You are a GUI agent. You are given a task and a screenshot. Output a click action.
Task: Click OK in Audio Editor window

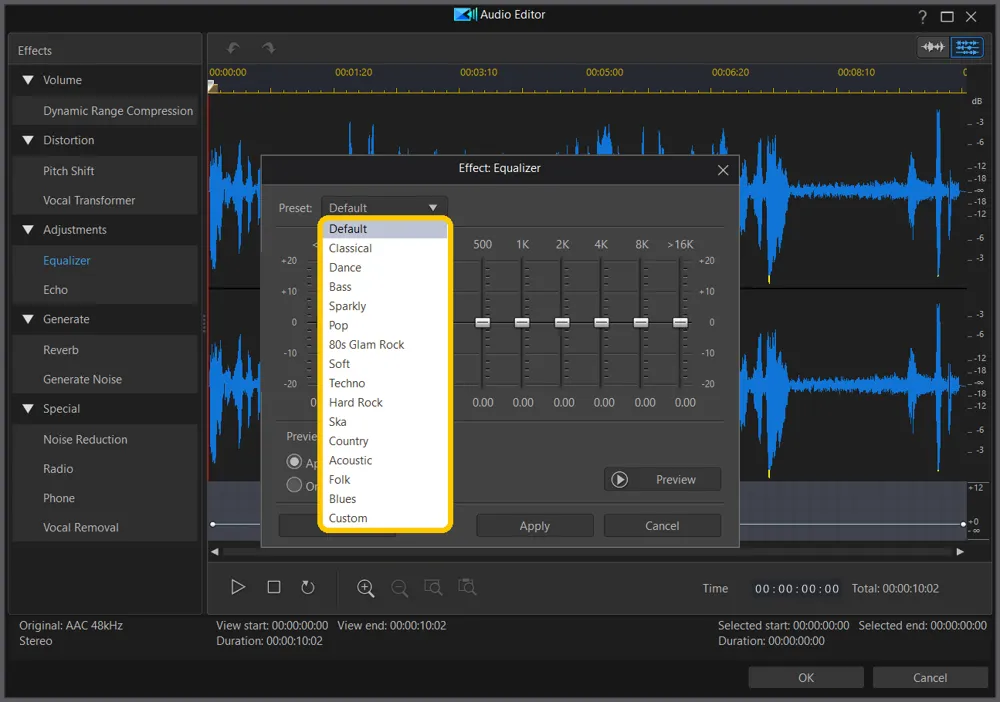pos(806,678)
